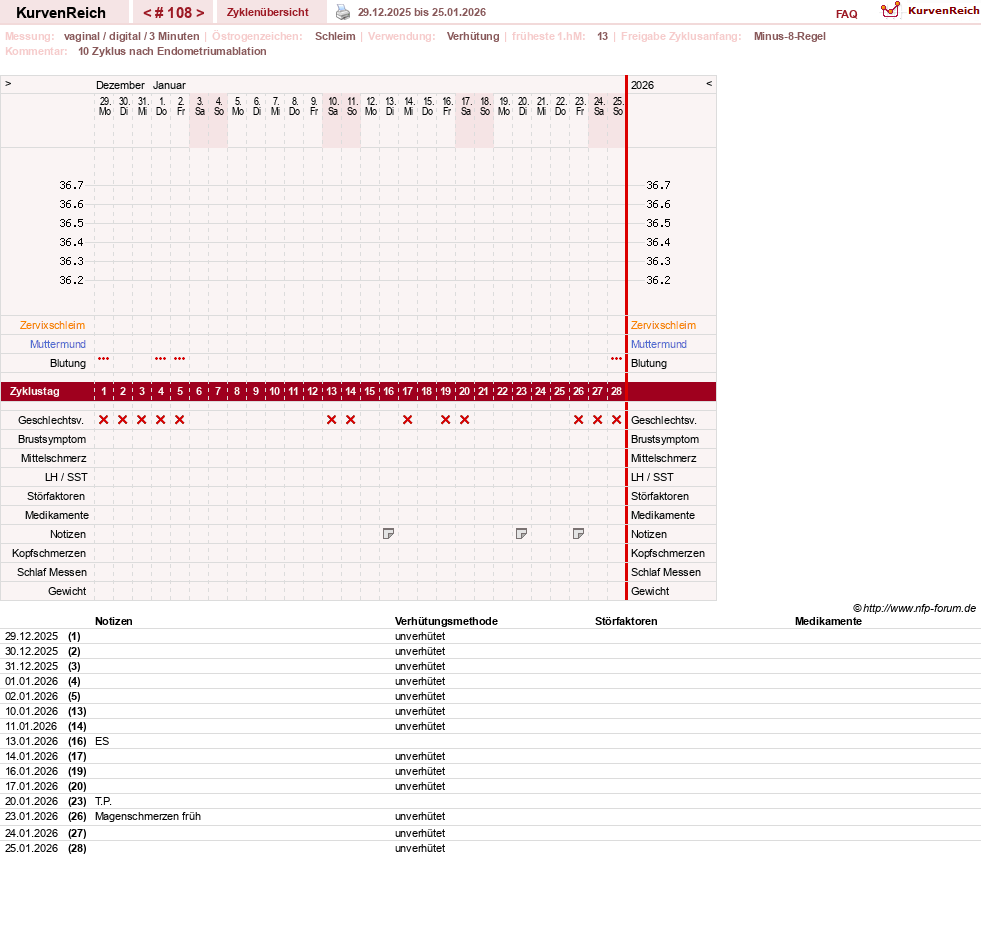Viewport: 981px width, 940px height.
Task: Click bleeding dots on cycle day 5
Action: pos(180,359)
